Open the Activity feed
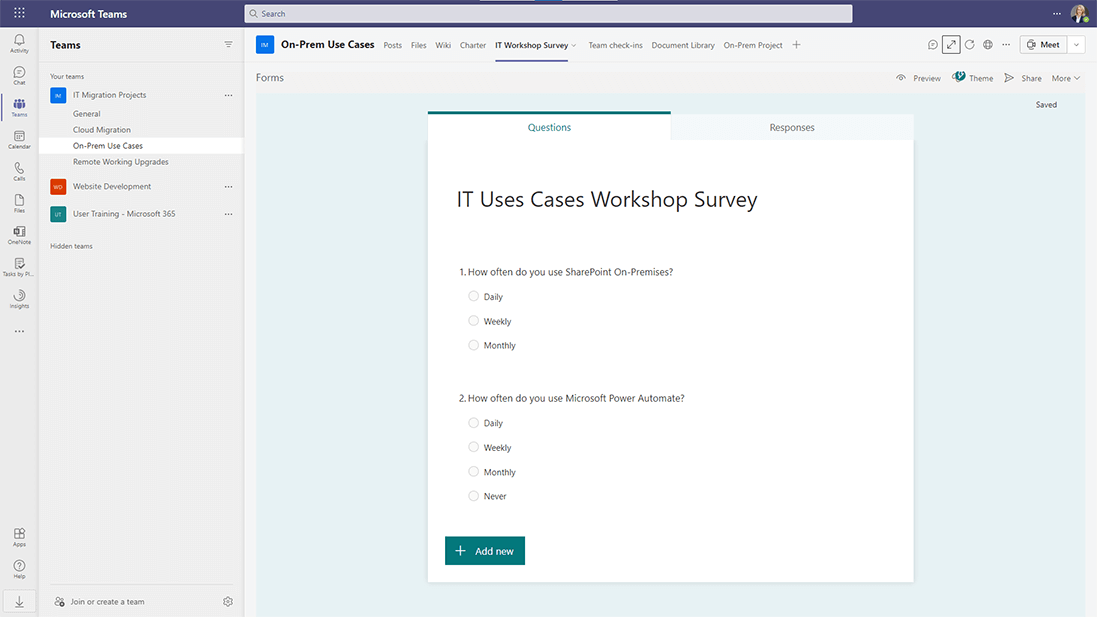 19,43
